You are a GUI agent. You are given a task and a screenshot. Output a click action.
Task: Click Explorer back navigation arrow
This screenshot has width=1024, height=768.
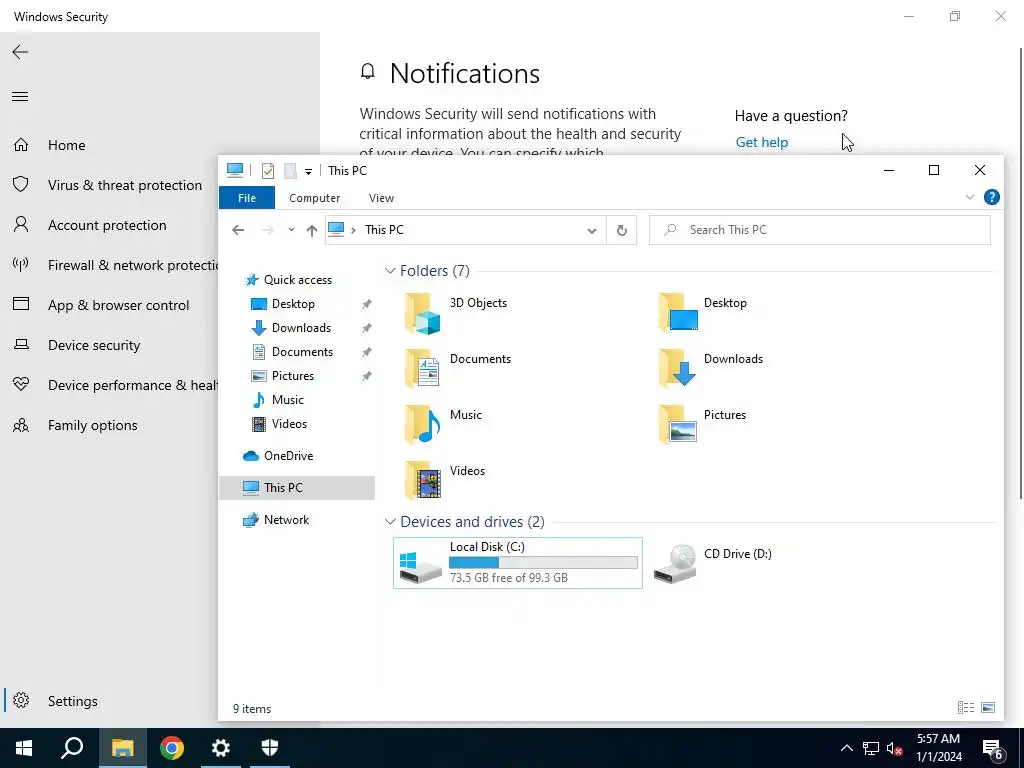(238, 230)
